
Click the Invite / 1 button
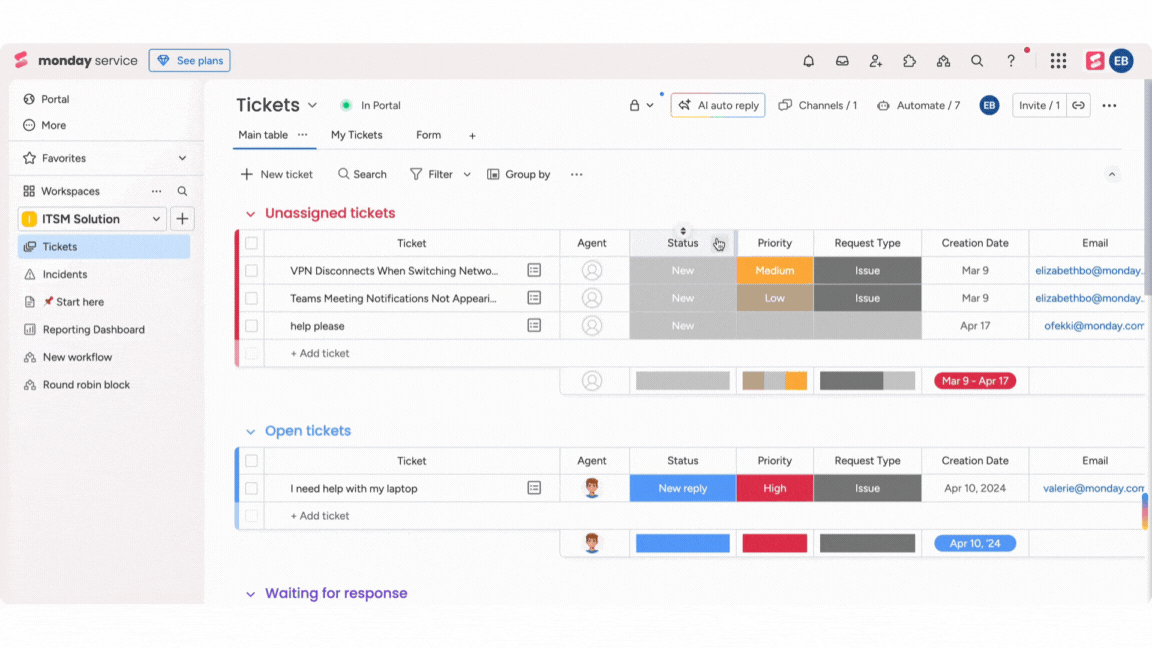click(1039, 105)
